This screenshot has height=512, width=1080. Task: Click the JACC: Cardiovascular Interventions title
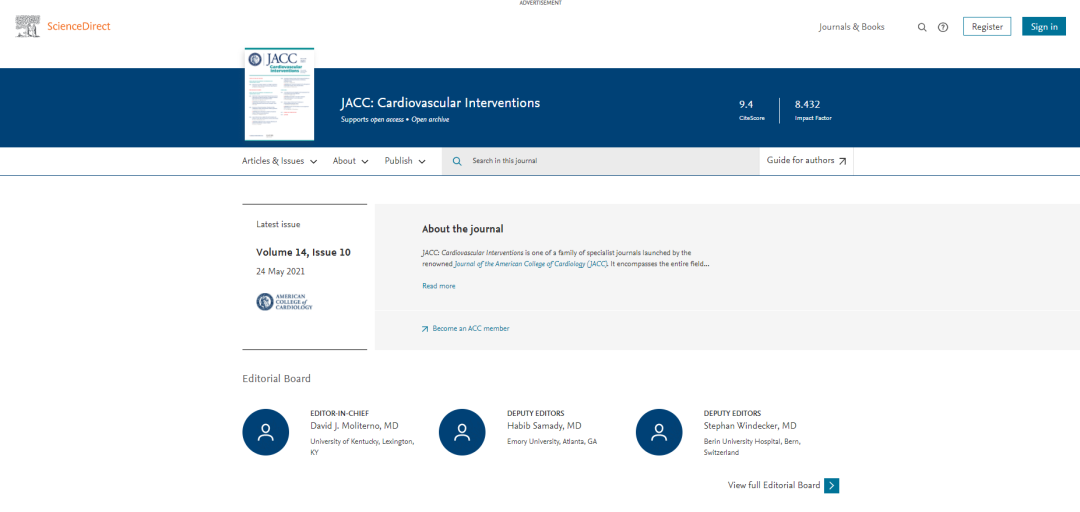440,103
